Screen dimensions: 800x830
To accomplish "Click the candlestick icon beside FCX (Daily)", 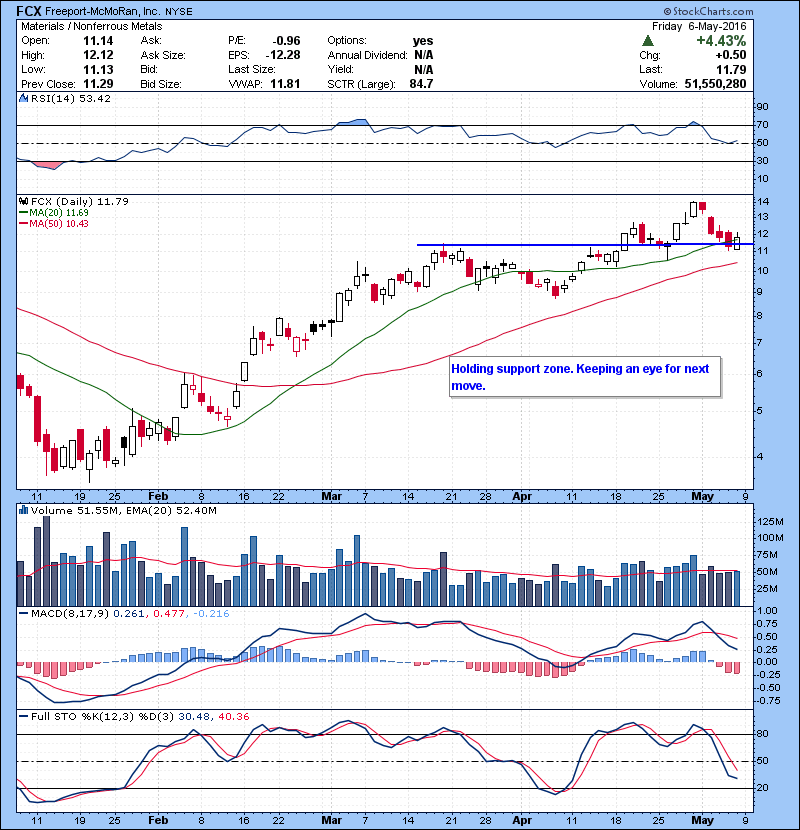I will click(x=23, y=201).
